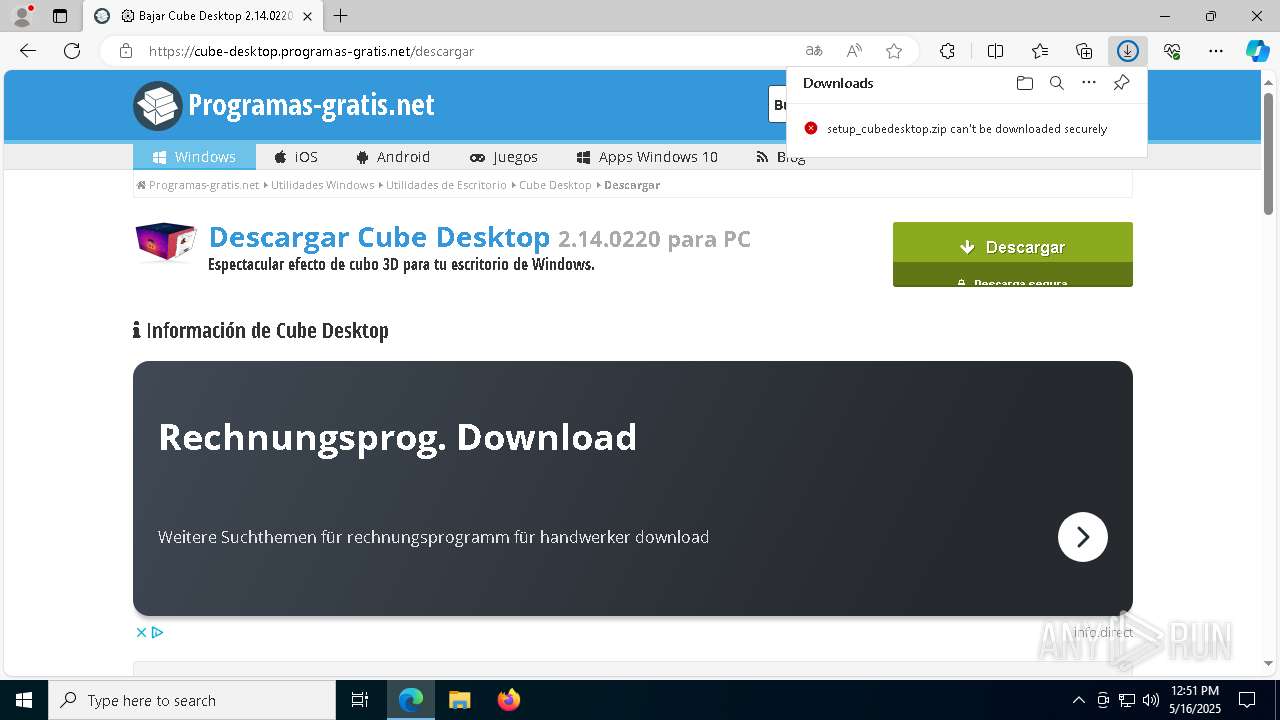This screenshot has width=1280, height=720.
Task: Open Favorites list icon
Action: 1040,51
